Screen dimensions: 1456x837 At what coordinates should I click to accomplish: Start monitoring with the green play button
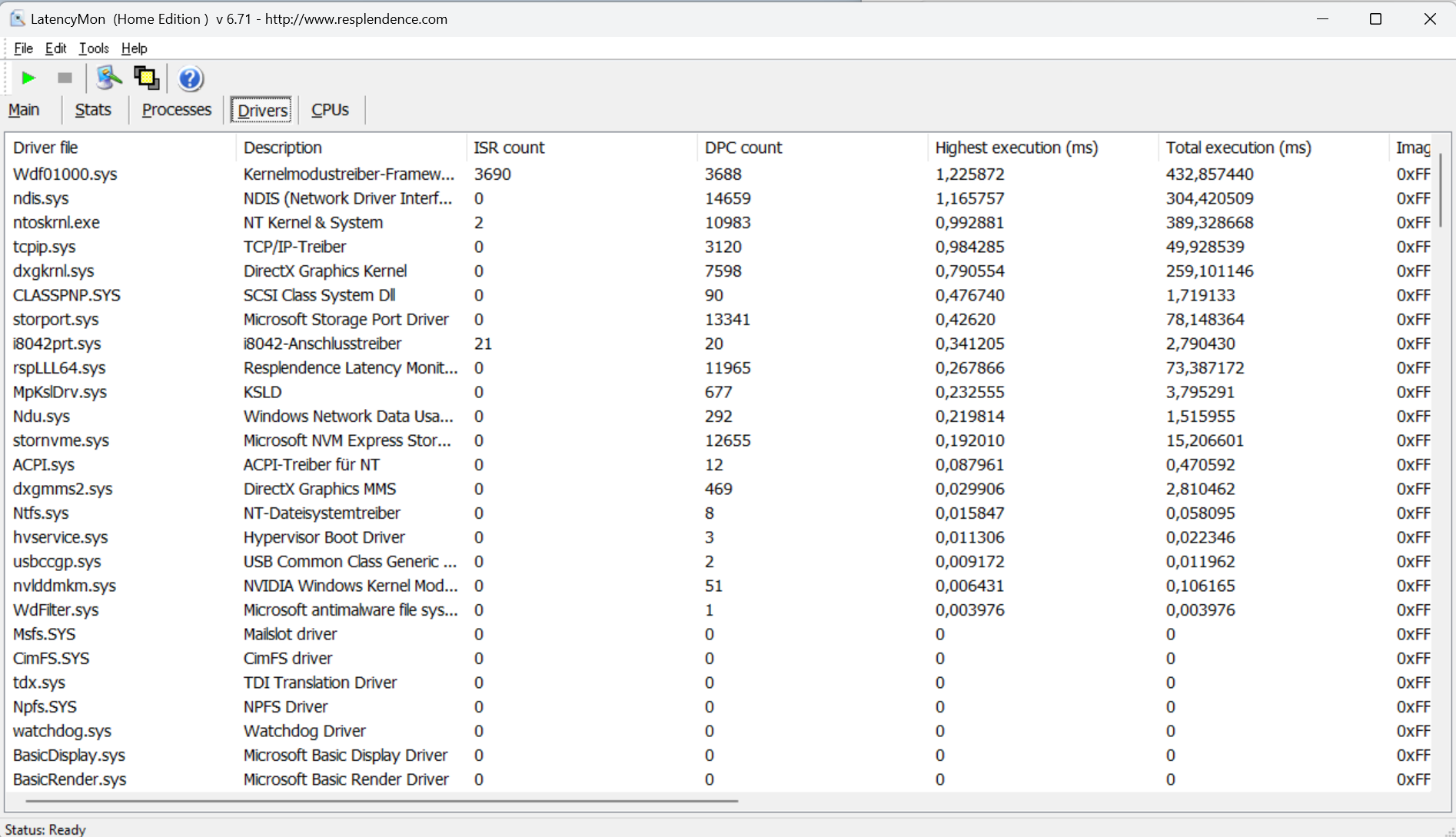(28, 78)
